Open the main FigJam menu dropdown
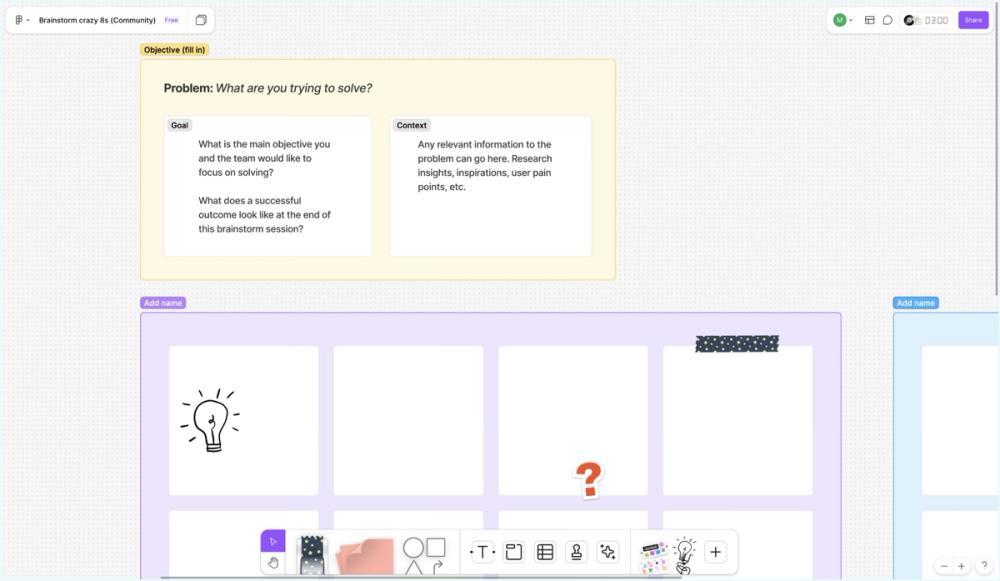1000x581 pixels. point(21,19)
